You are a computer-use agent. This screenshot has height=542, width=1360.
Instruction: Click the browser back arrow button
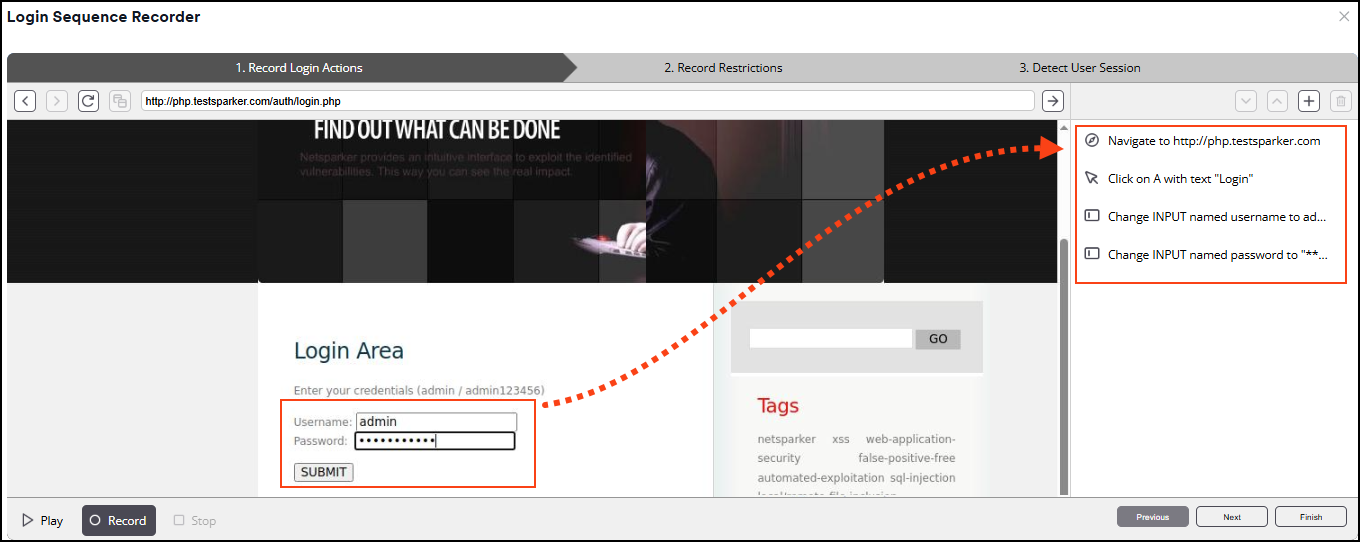point(25,101)
